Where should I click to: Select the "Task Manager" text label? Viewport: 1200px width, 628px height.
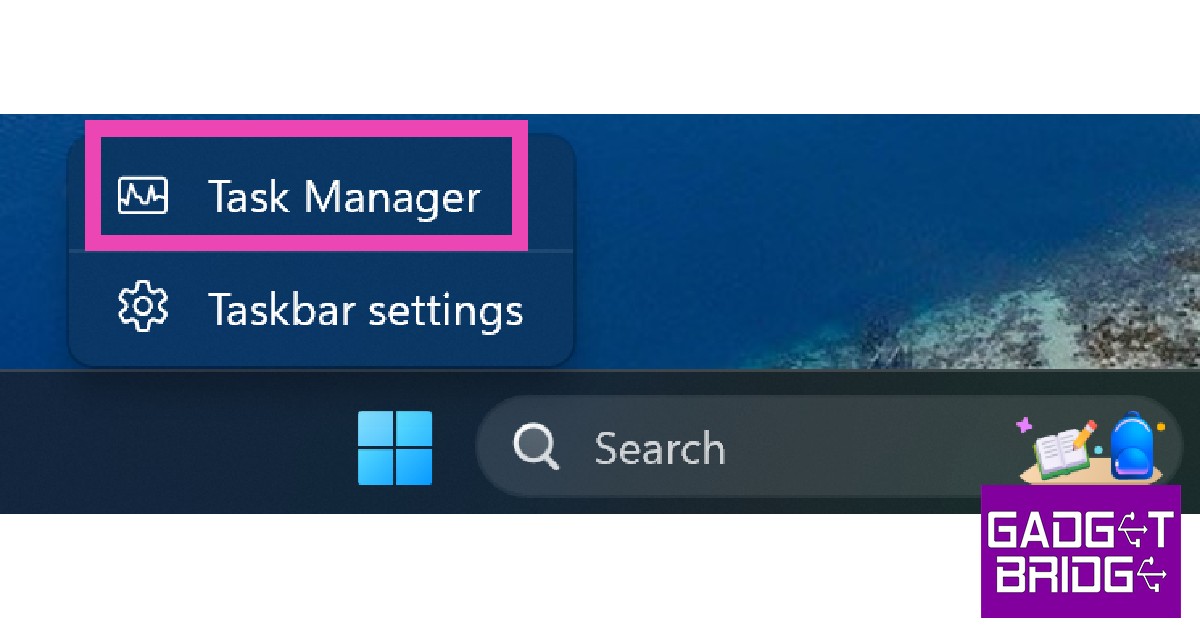(344, 196)
